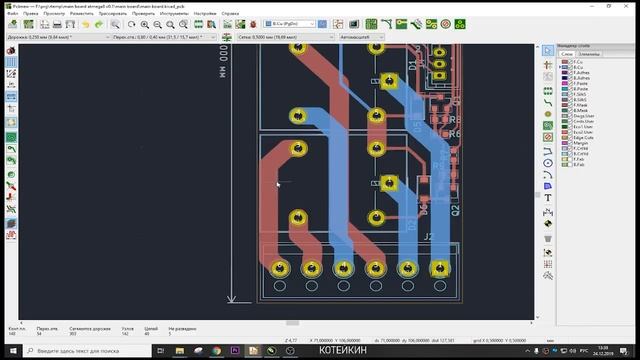Open track width dropdown
The image size is (640, 360).
point(59,37)
